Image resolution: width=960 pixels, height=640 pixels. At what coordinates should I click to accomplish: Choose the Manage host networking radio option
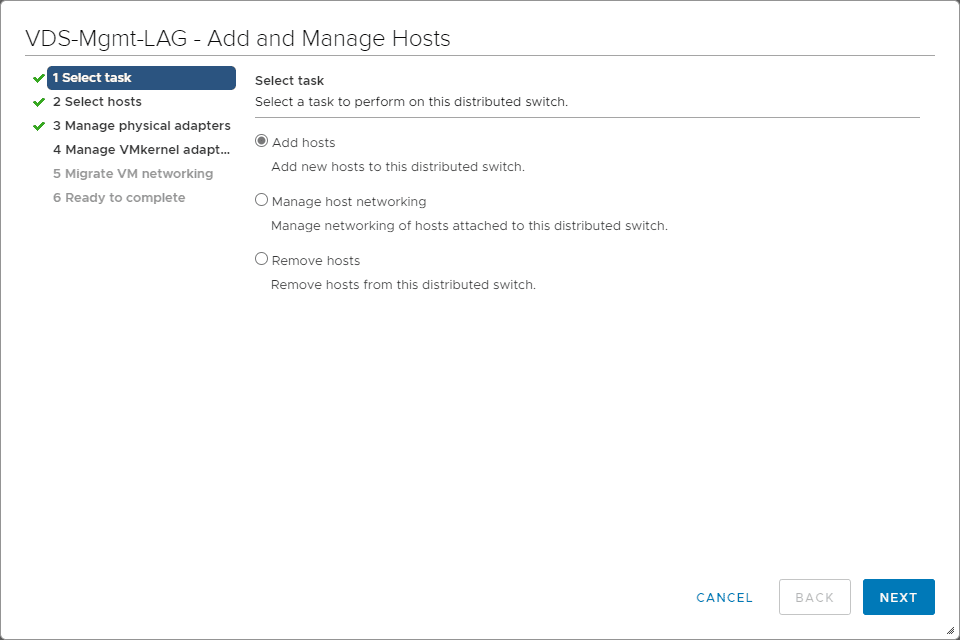click(x=262, y=201)
